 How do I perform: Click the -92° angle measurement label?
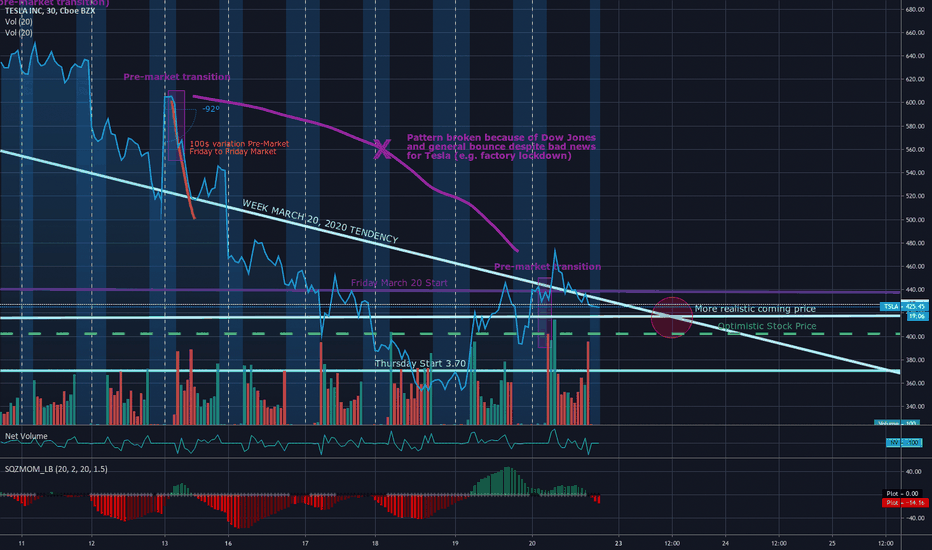pos(211,109)
